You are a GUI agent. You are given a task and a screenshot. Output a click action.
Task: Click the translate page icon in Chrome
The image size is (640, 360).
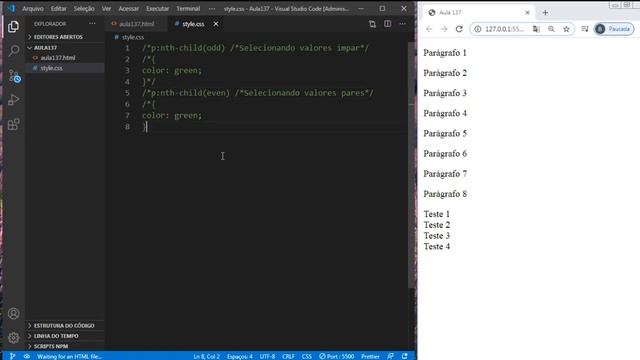[536, 29]
